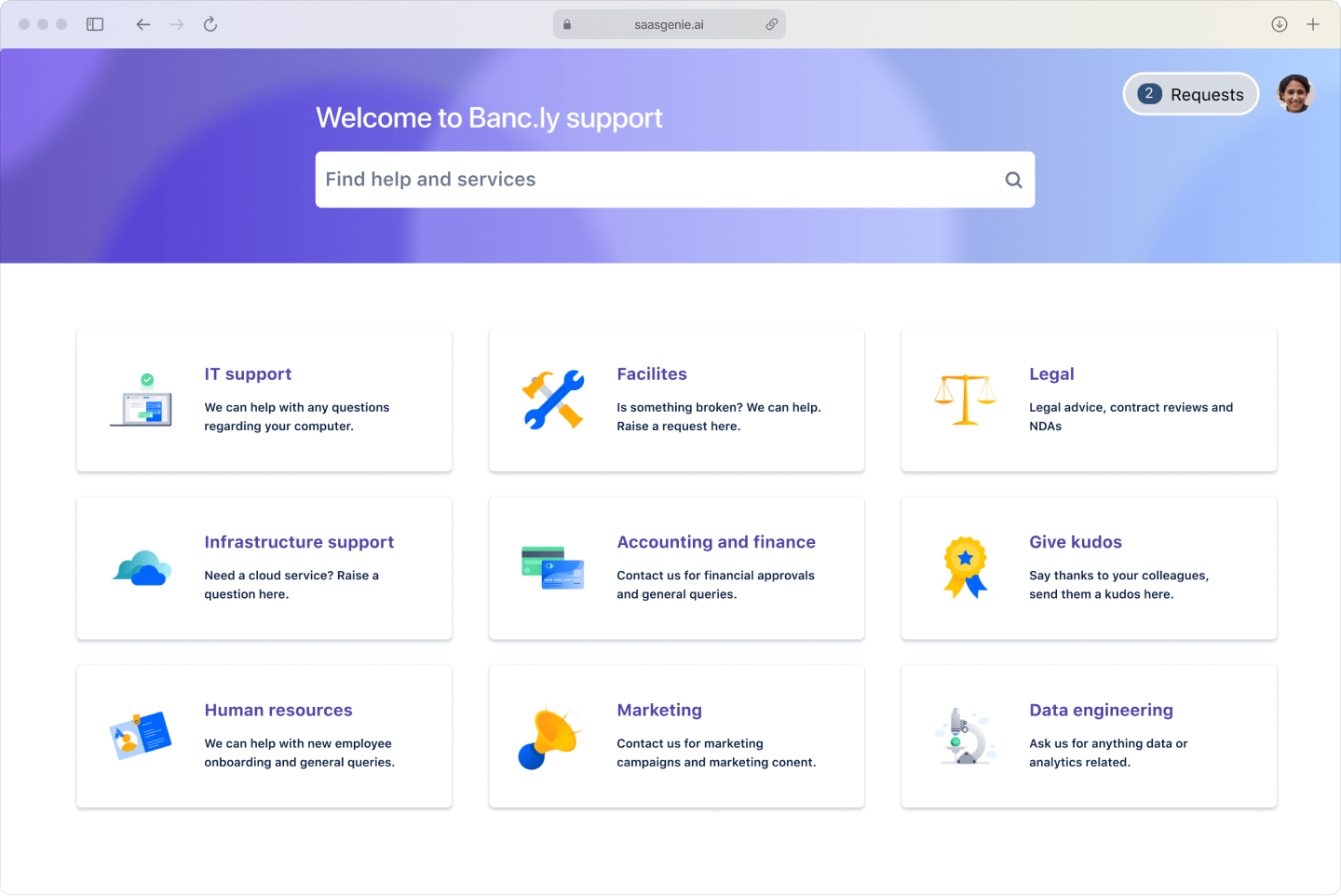Image resolution: width=1341 pixels, height=896 pixels.
Task: Open the Infrastructure support link
Action: tap(299, 542)
